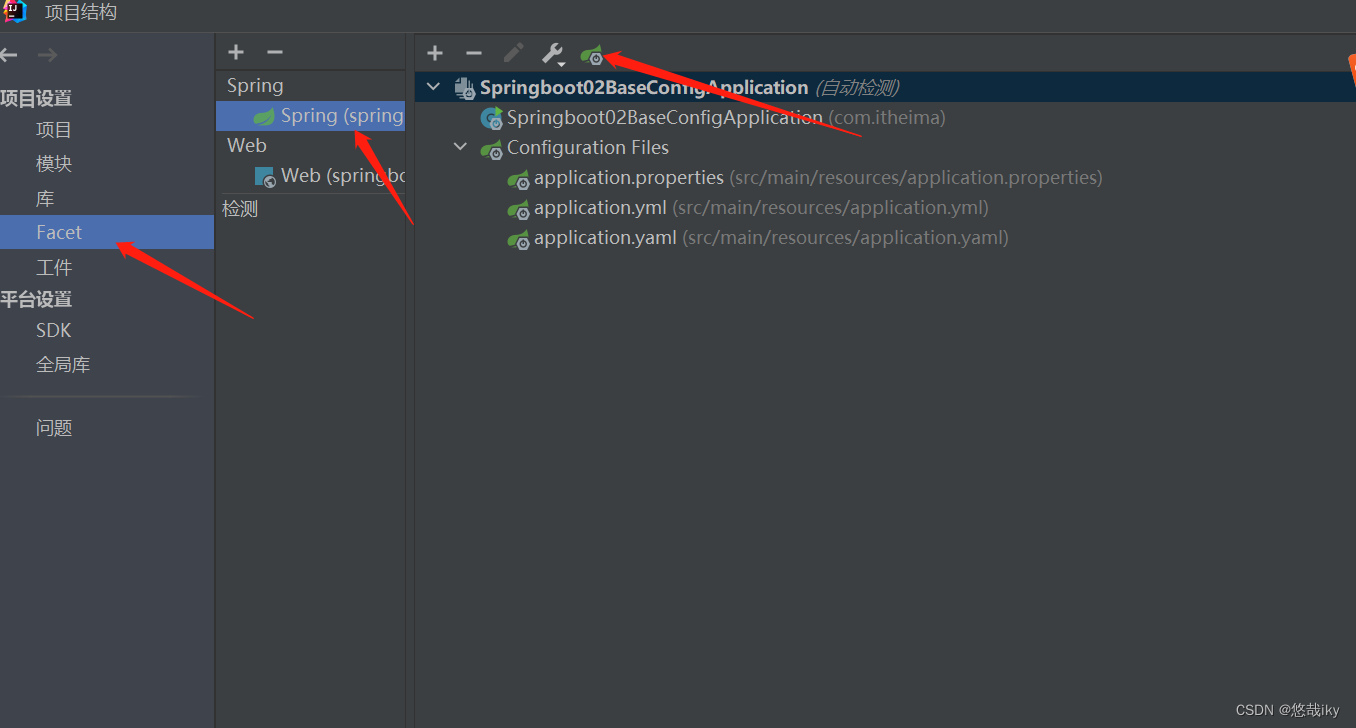Click the IntelliJ IDEA logo icon
This screenshot has width=1356, height=728.
14,11
